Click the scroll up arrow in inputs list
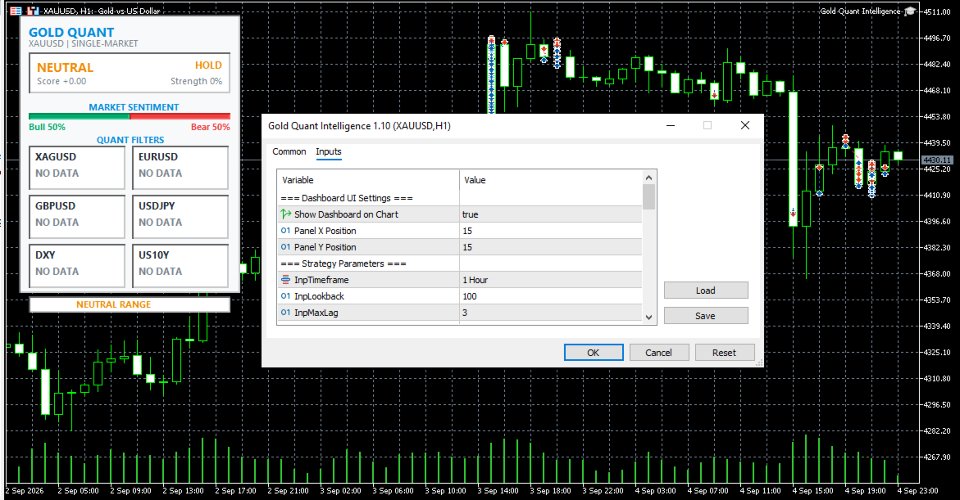The image size is (960, 500). coord(649,177)
